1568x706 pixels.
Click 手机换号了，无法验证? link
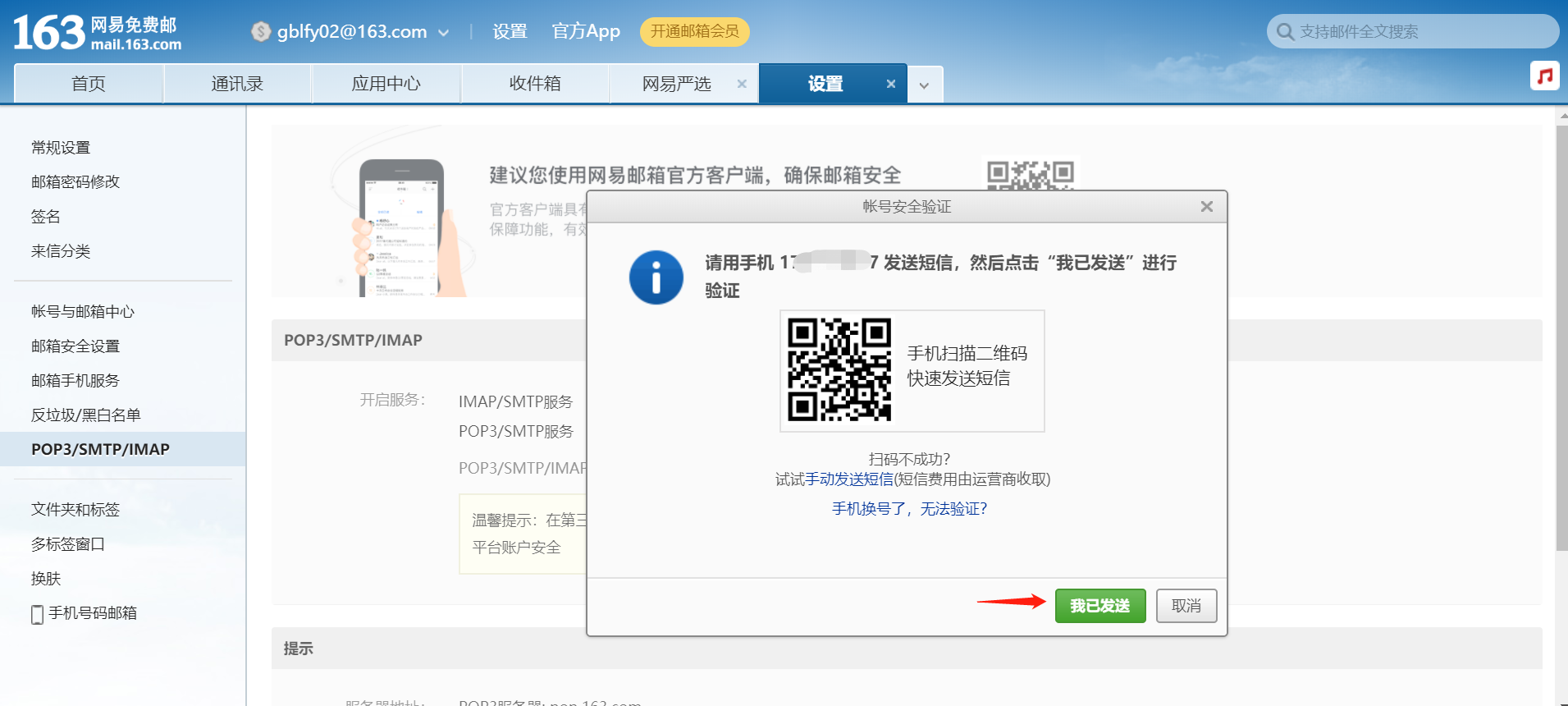click(909, 509)
